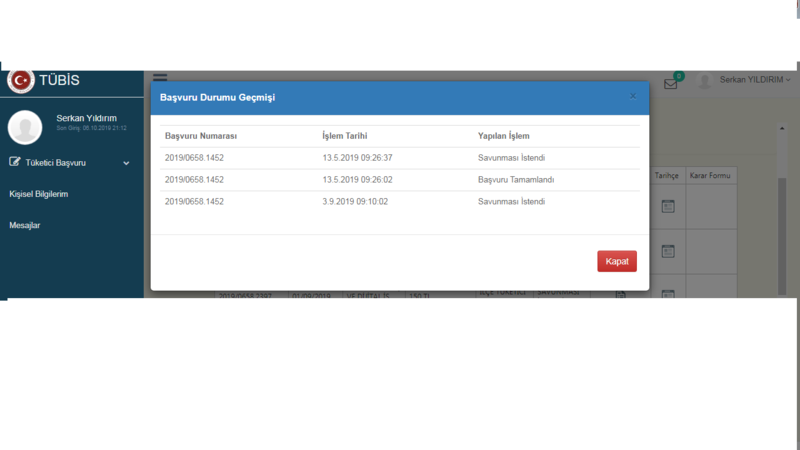Click the TÜBİS title text
This screenshot has width=800, height=450.
[x=60, y=80]
